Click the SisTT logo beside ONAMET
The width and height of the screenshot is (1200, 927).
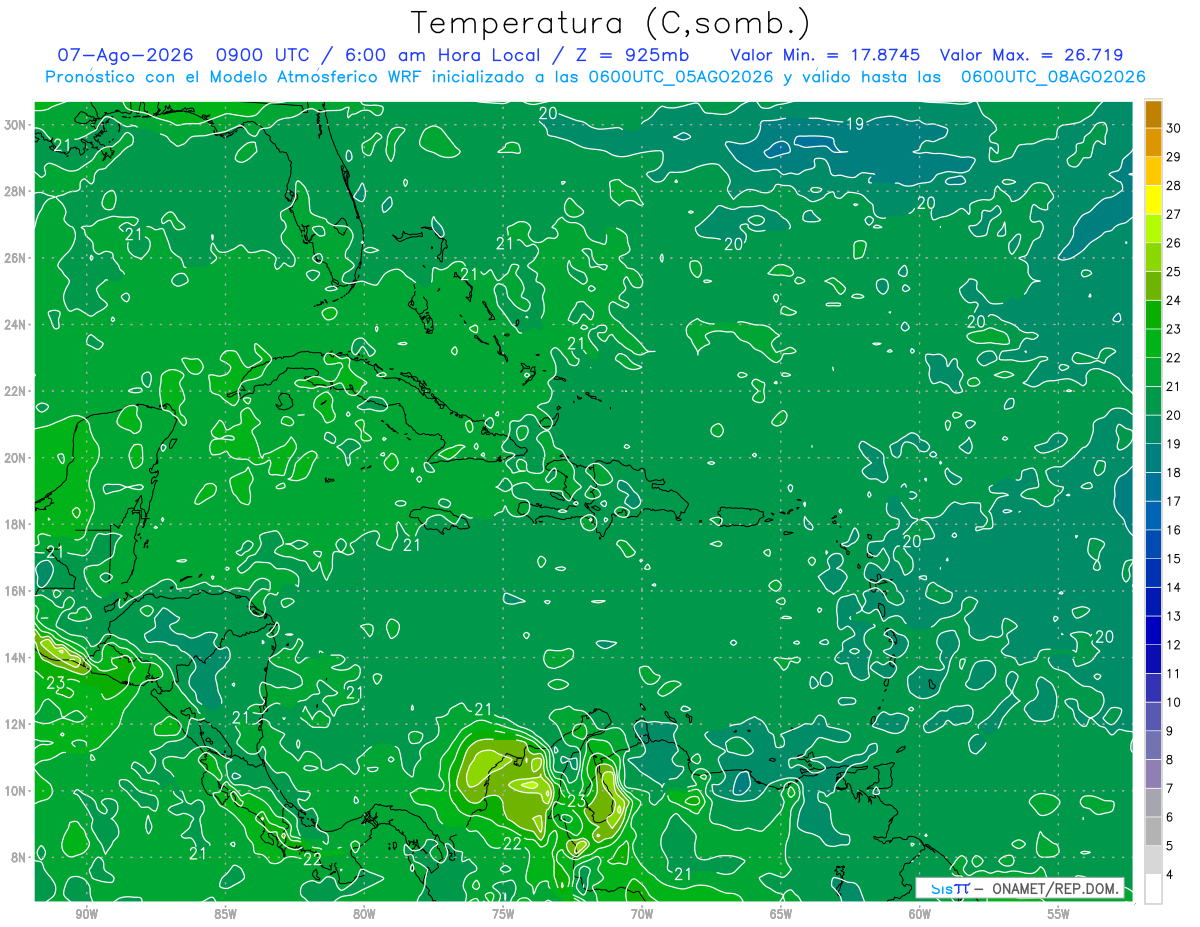click(x=950, y=888)
